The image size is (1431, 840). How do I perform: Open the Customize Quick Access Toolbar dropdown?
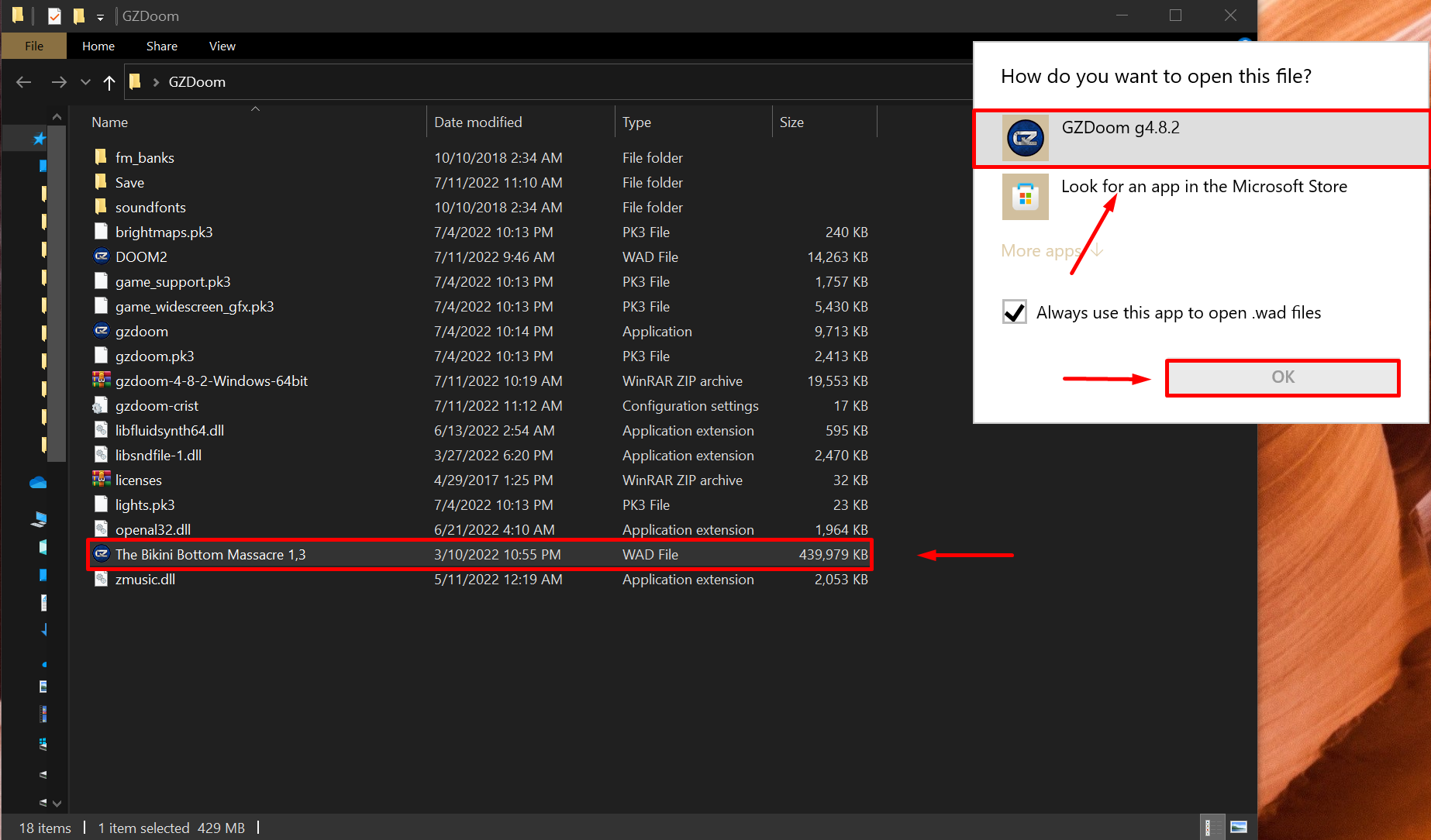[x=100, y=17]
